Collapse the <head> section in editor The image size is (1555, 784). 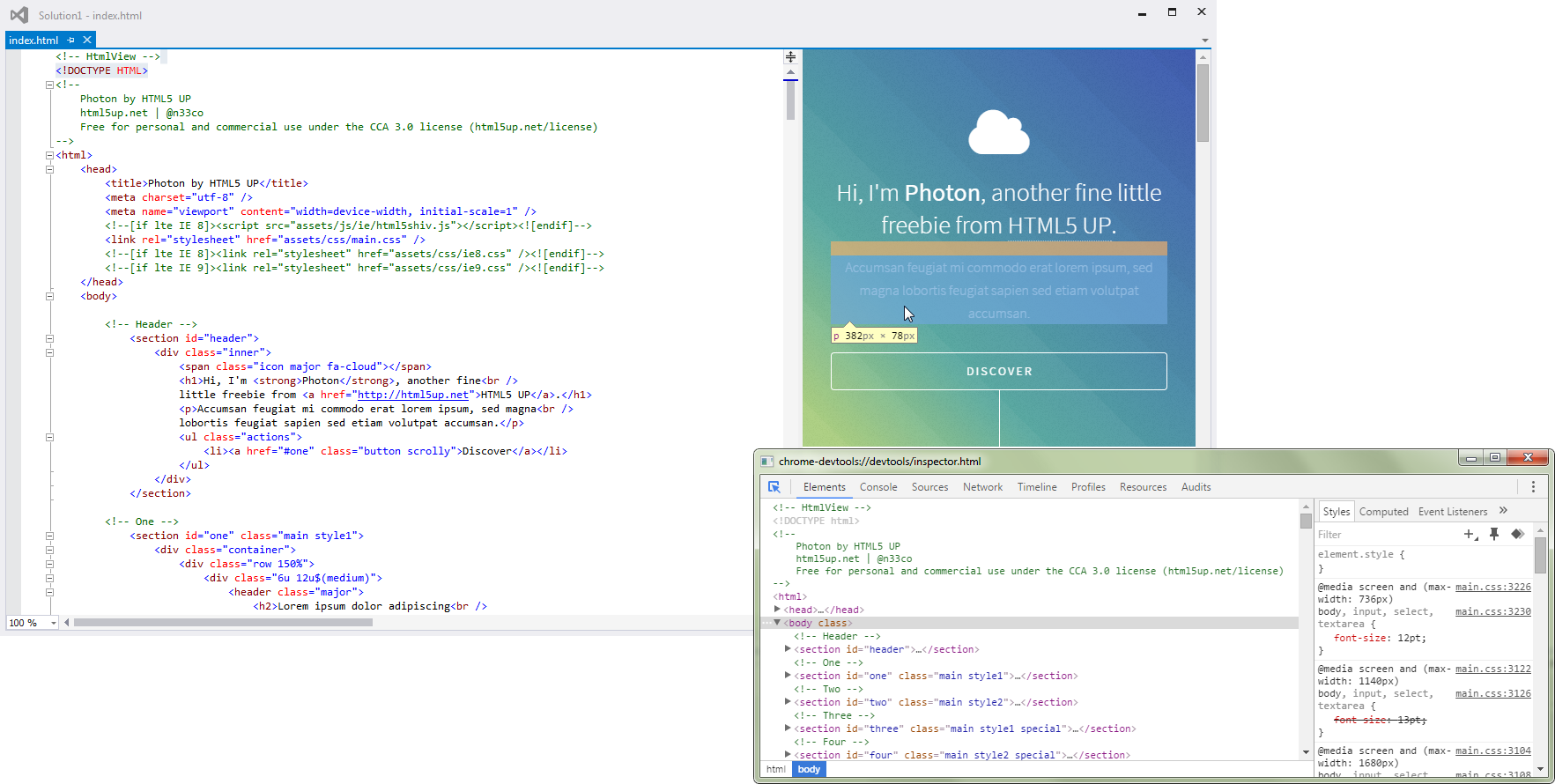[49, 169]
